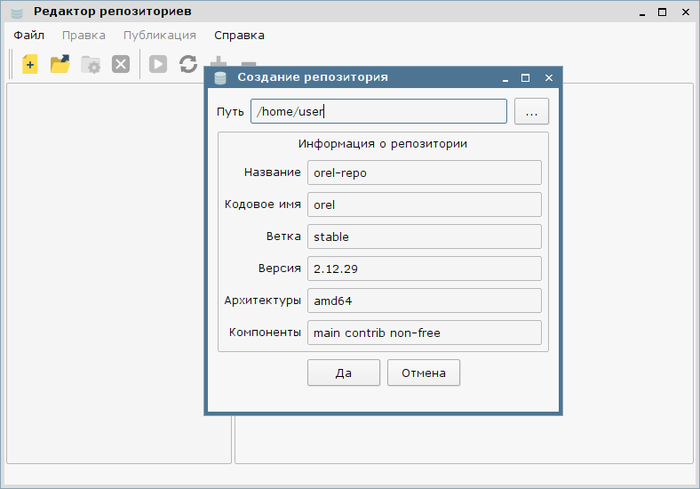Click the refresh arrows toolbar icon
700x489 pixels.
(188, 65)
